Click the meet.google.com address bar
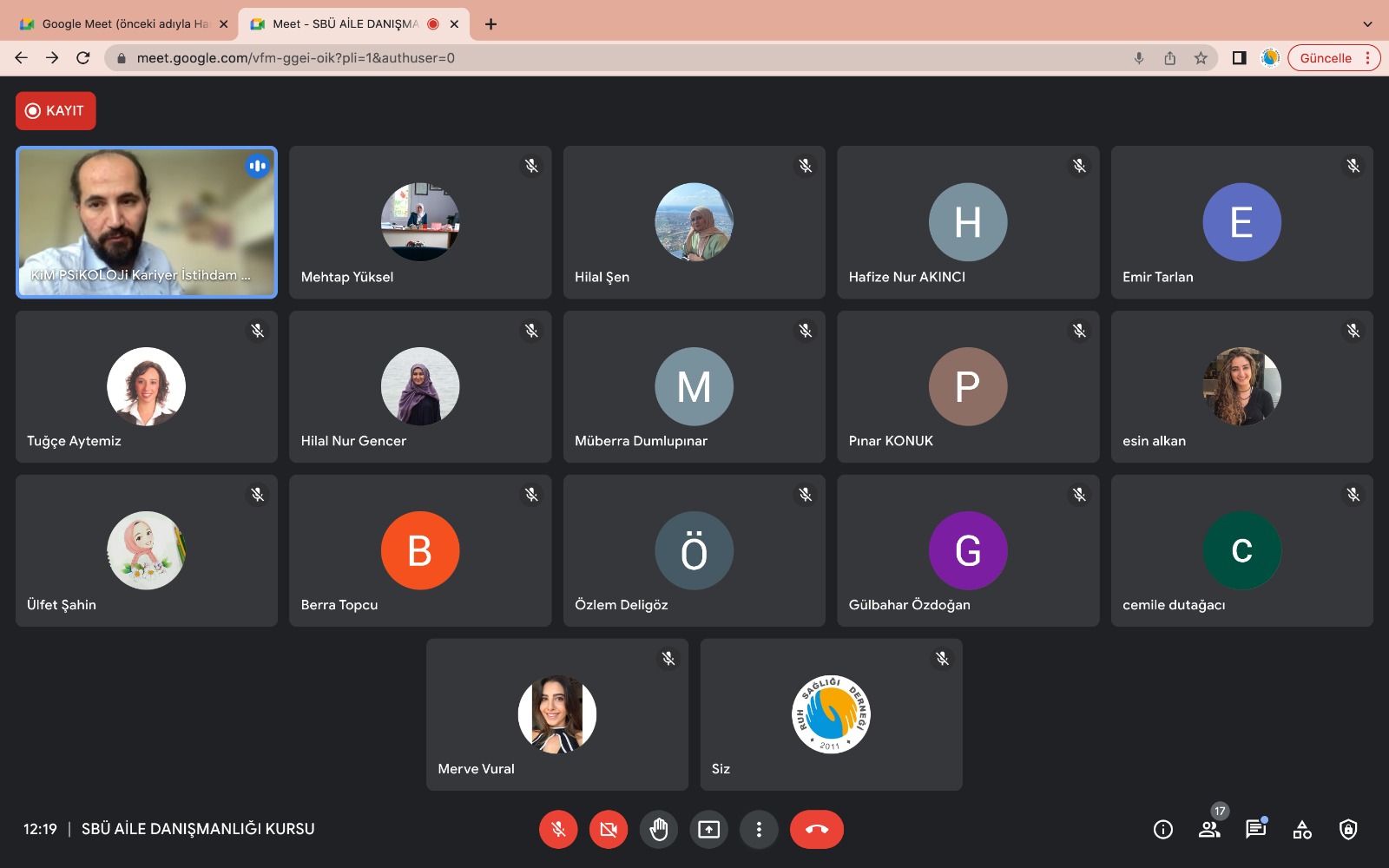The image size is (1389, 868). [608, 58]
